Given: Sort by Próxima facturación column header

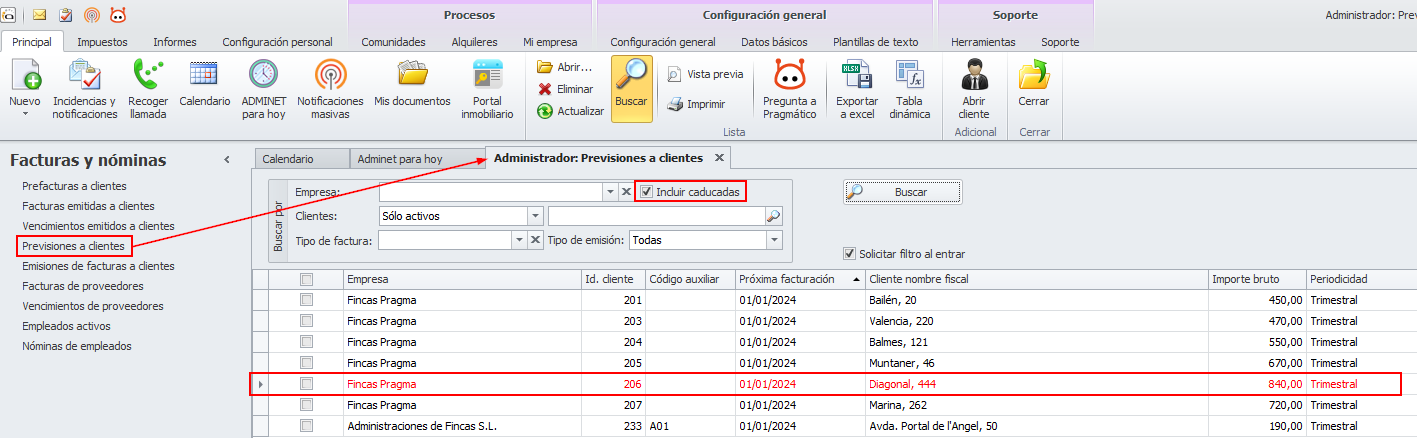Looking at the screenshot, I should click(799, 279).
